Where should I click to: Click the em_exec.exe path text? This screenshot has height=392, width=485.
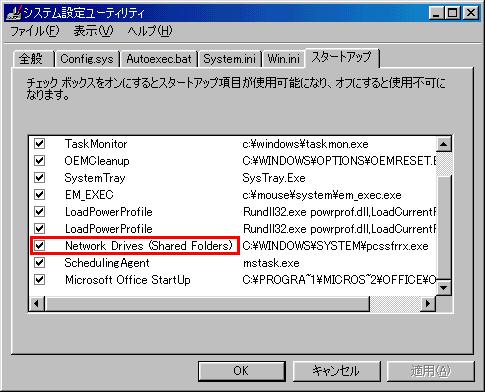click(322, 195)
